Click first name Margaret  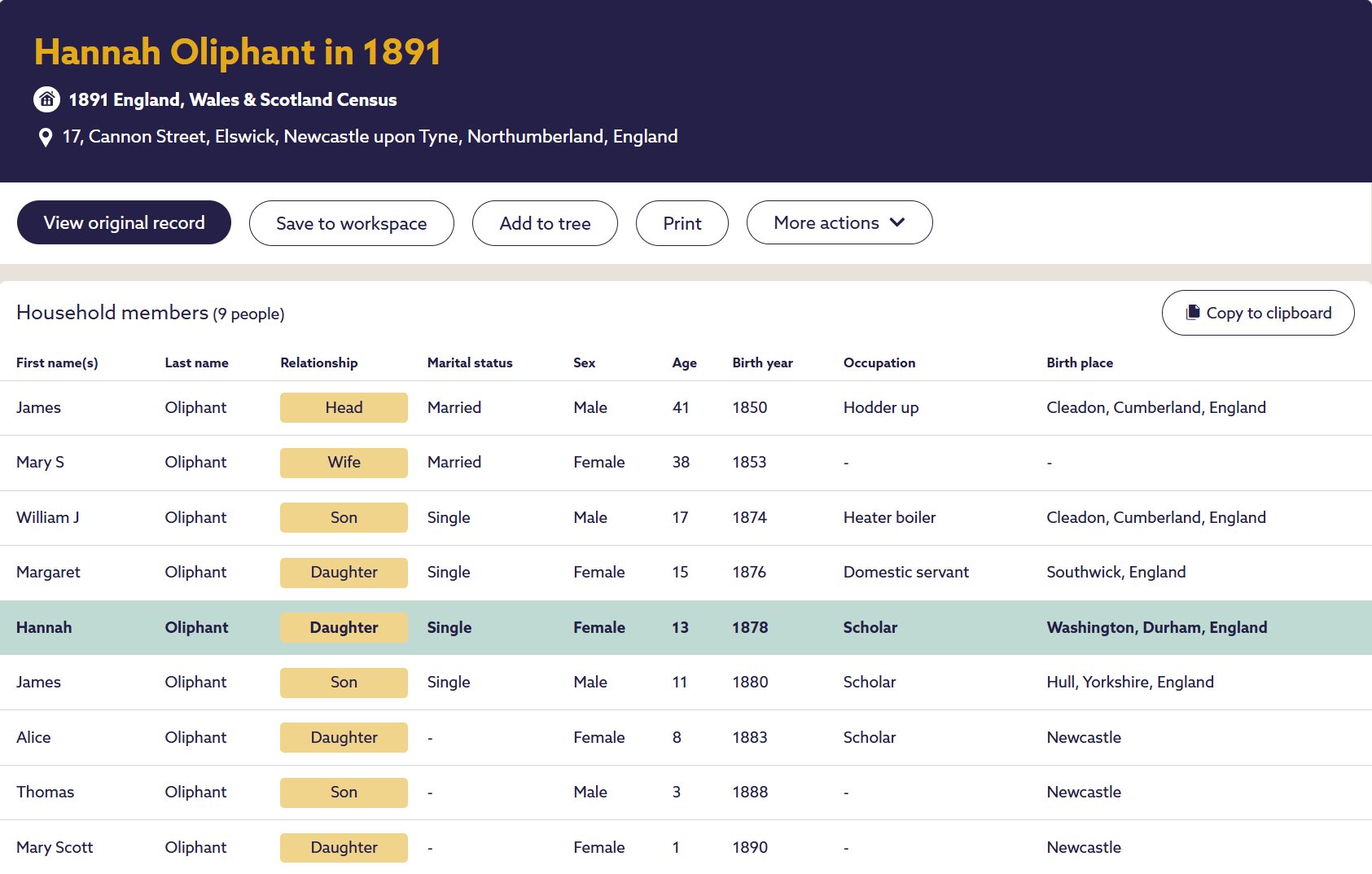point(48,572)
